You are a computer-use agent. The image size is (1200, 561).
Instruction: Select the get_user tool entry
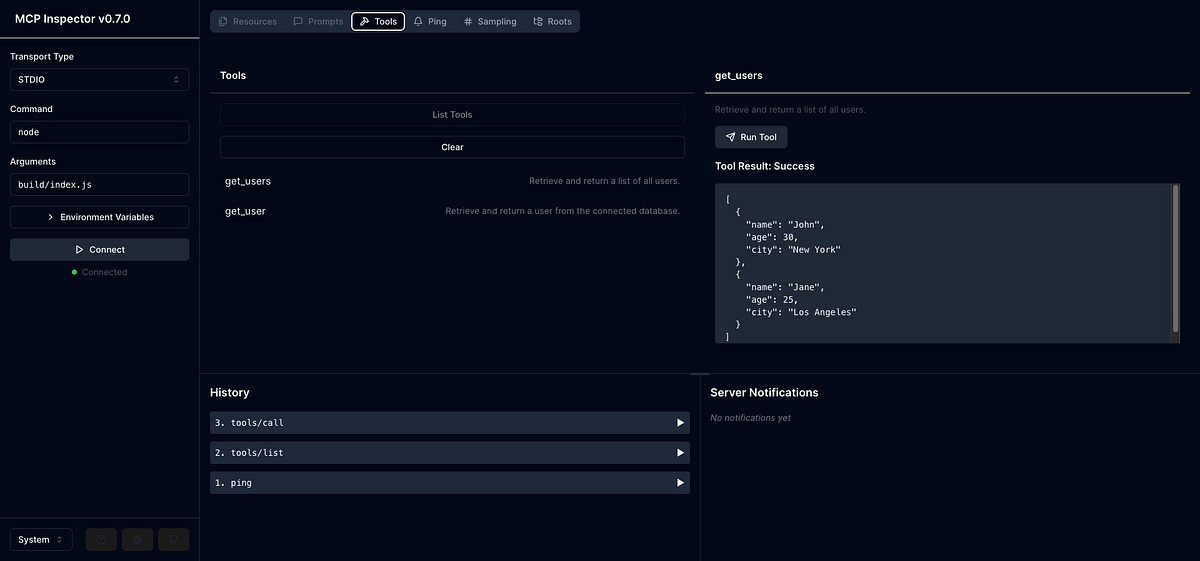[452, 211]
